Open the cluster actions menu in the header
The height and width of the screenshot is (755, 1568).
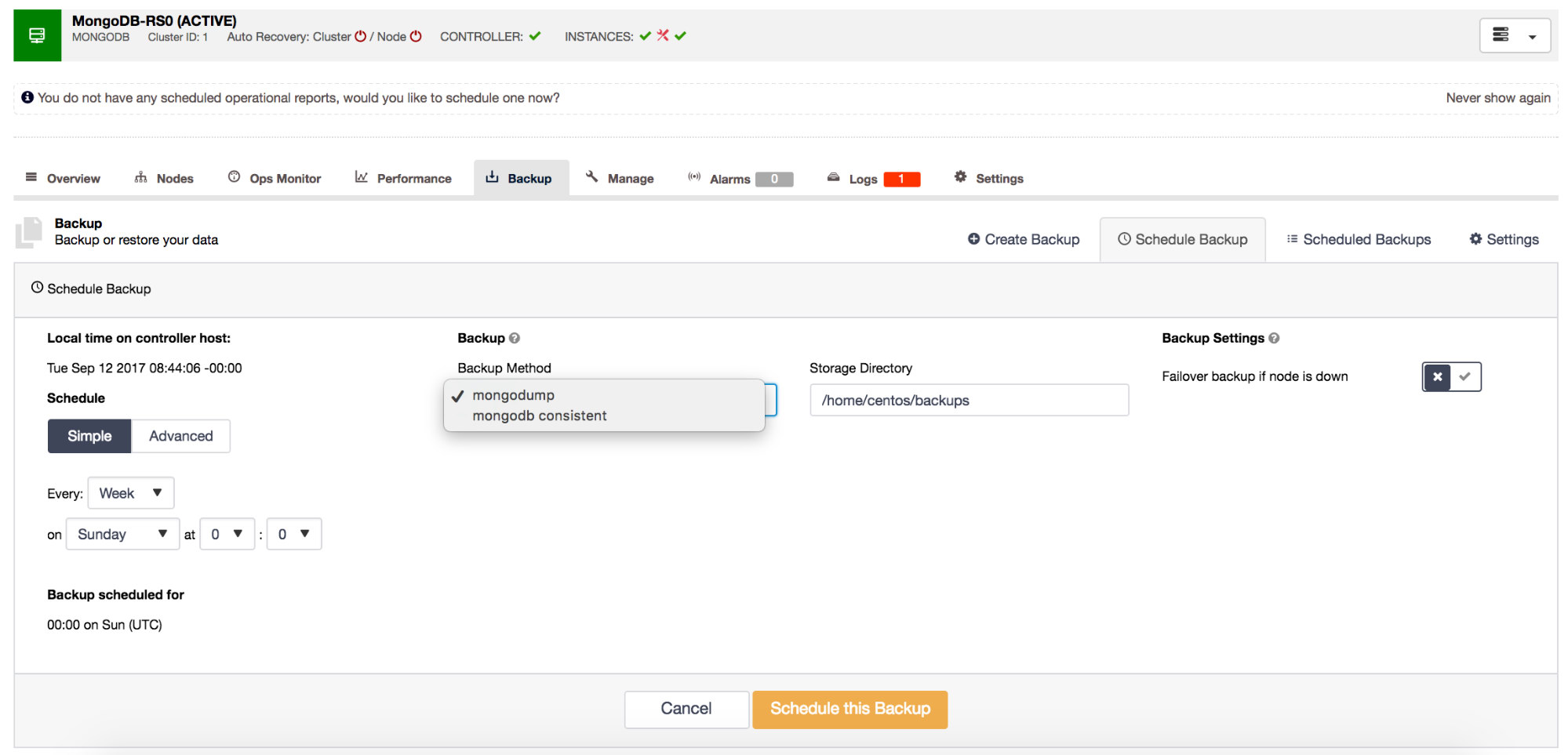(x=1515, y=35)
